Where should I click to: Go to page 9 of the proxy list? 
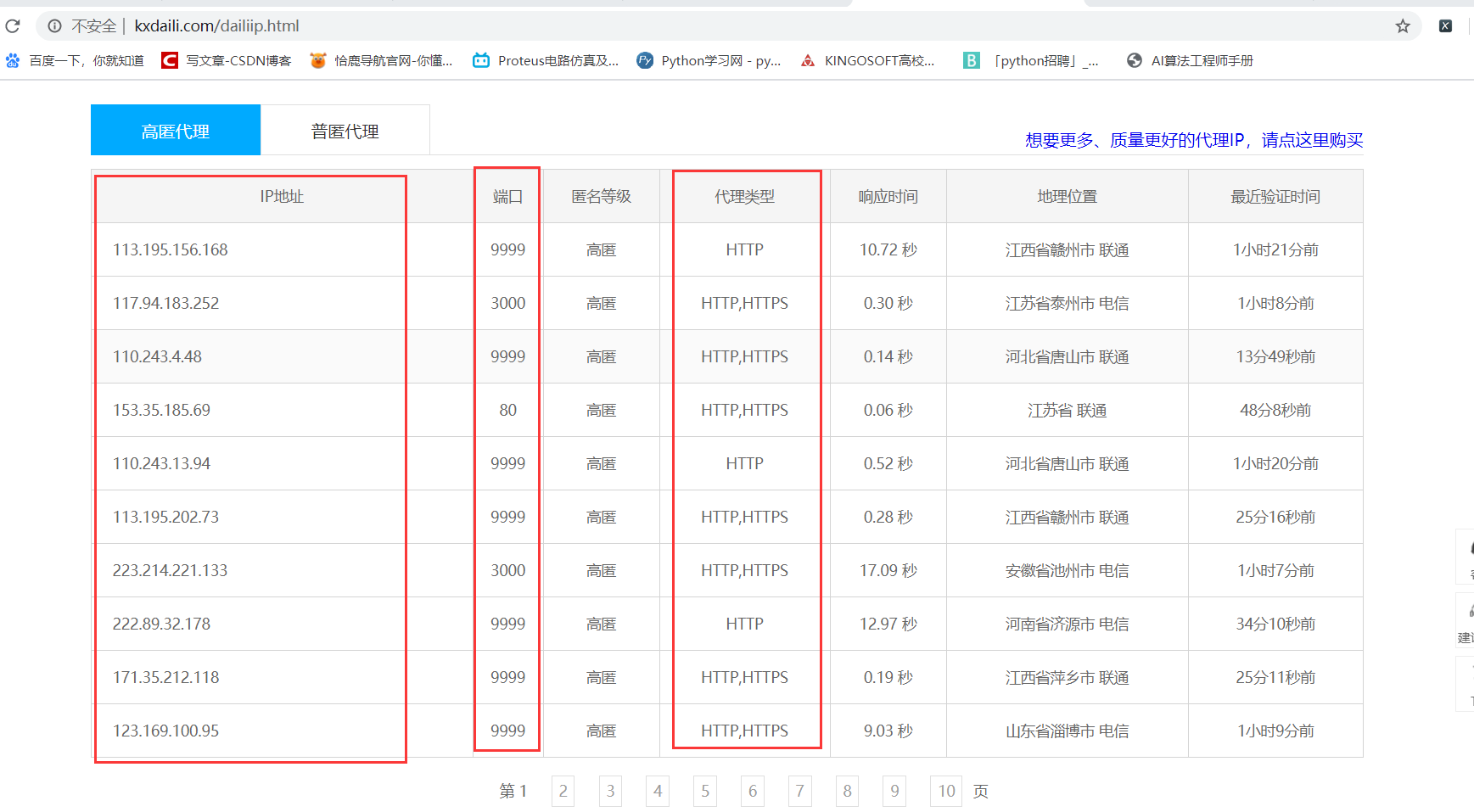click(894, 791)
